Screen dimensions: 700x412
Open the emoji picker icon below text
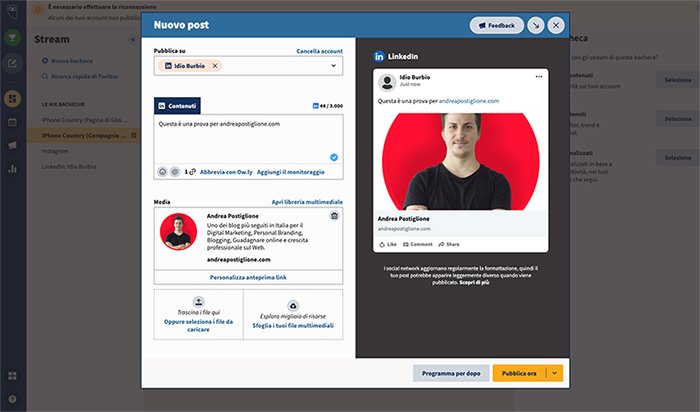[162, 172]
